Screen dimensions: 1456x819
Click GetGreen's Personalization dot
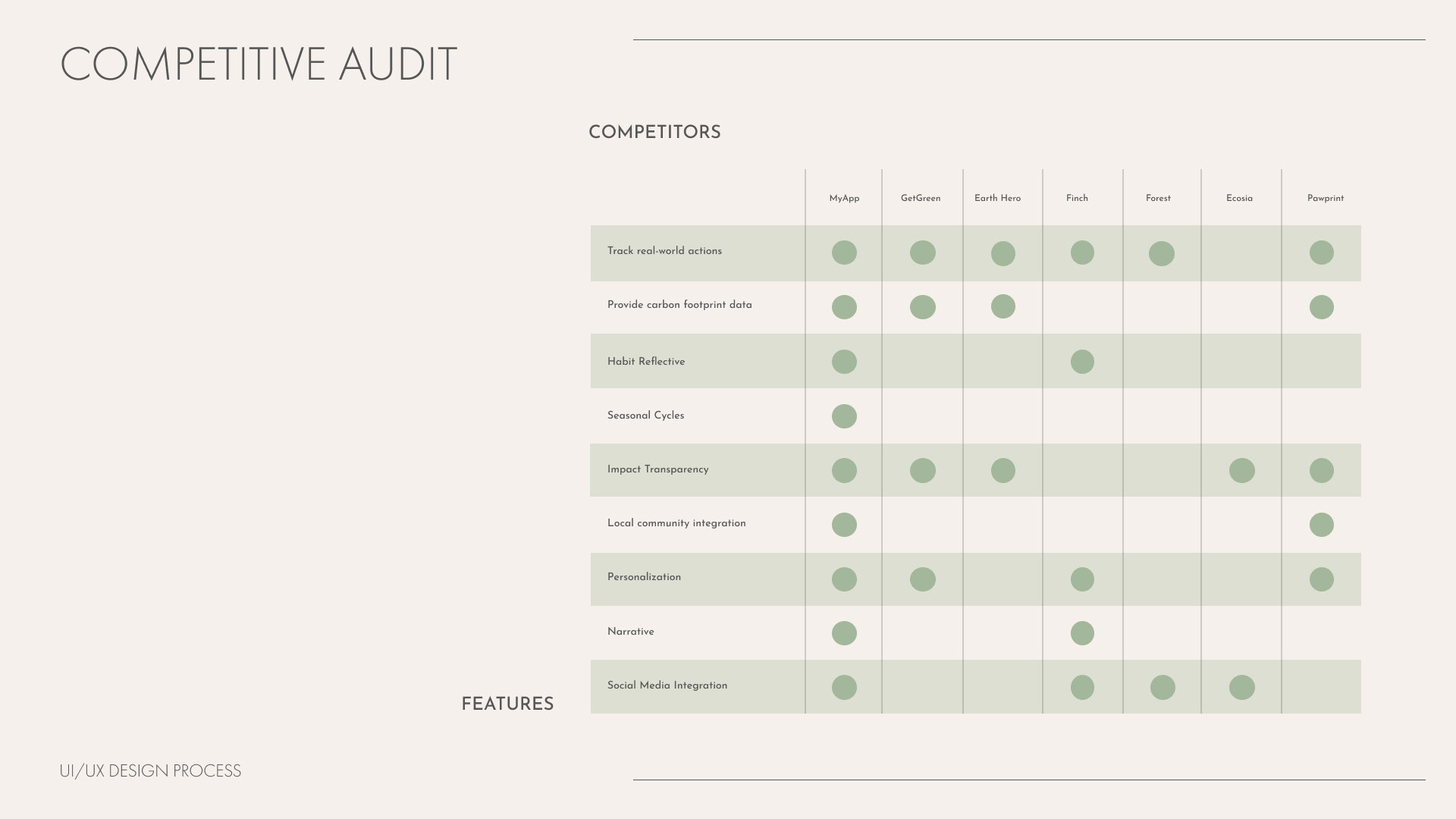click(x=922, y=579)
